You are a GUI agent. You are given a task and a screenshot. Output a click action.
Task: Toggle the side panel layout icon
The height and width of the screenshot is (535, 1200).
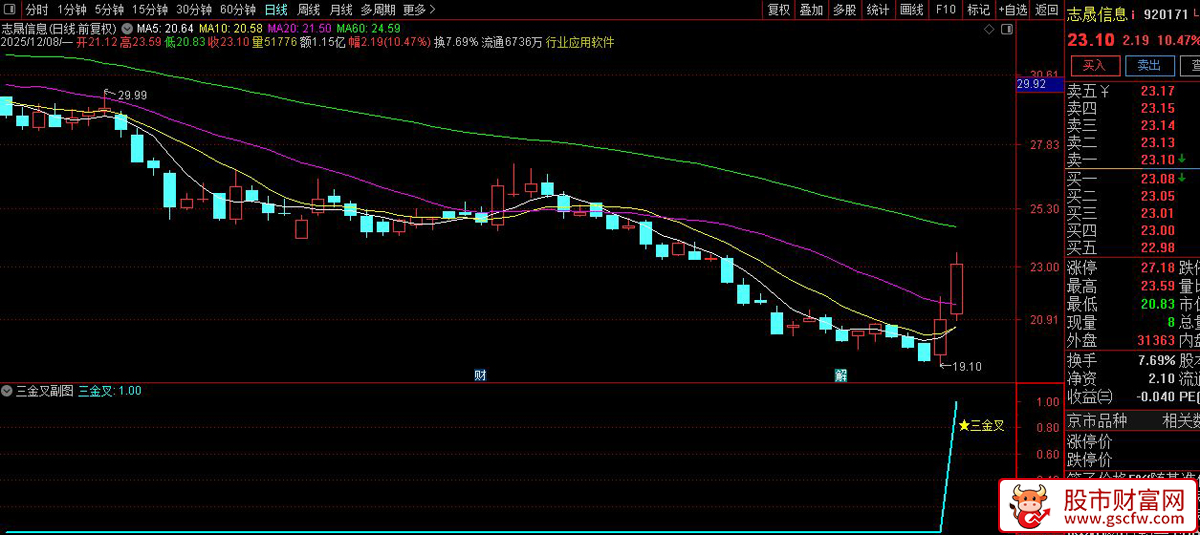click(x=1006, y=29)
